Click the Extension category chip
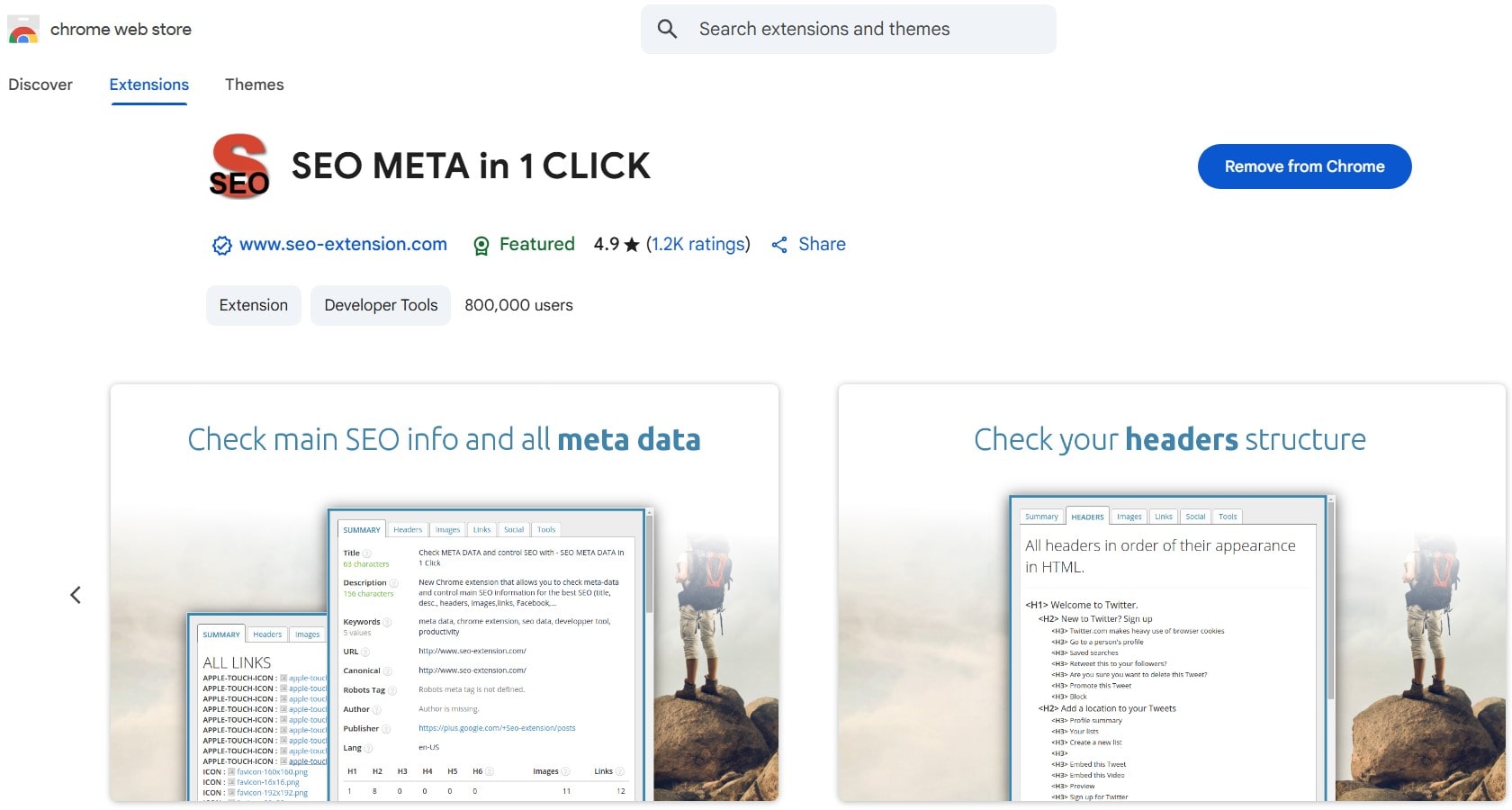The width and height of the screenshot is (1512, 810). click(x=253, y=304)
